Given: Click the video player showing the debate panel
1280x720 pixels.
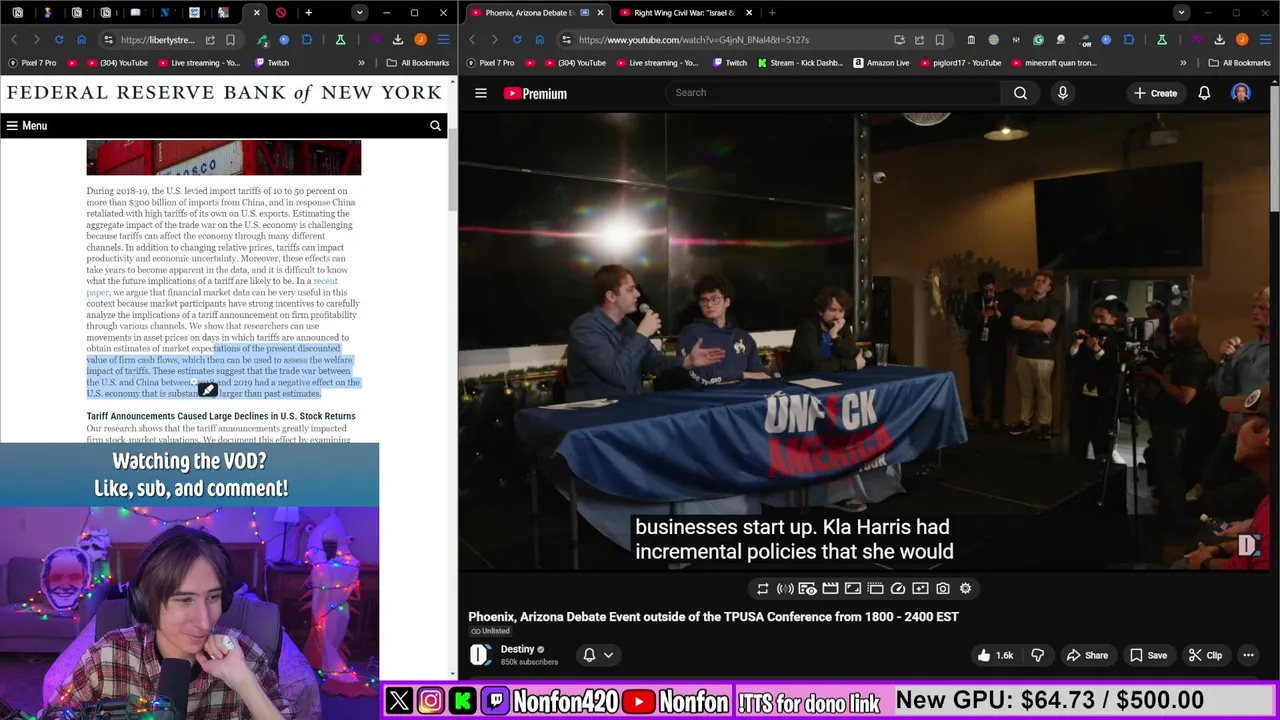Looking at the screenshot, I should (x=865, y=341).
